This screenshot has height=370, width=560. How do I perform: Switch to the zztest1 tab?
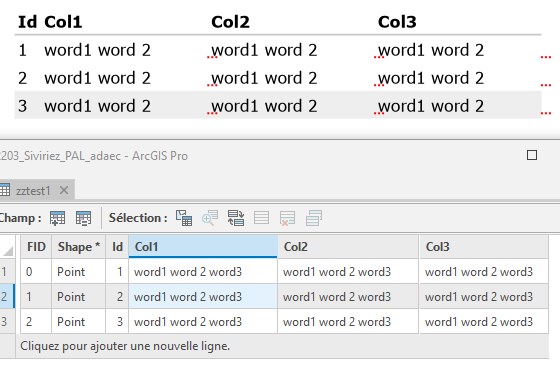pos(33,190)
